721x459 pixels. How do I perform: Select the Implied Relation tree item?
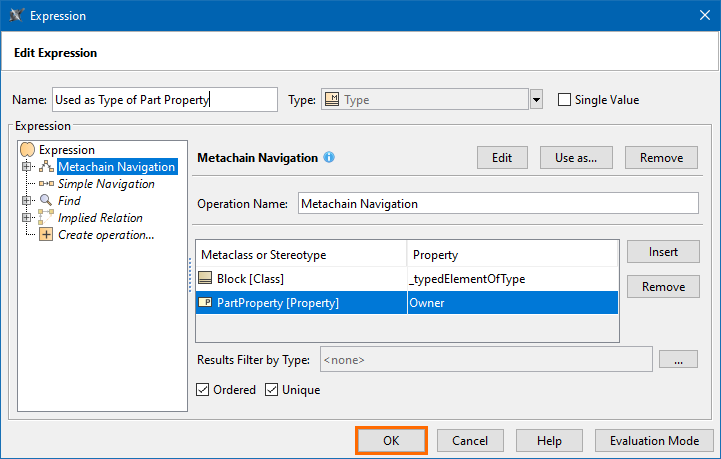coord(100,218)
